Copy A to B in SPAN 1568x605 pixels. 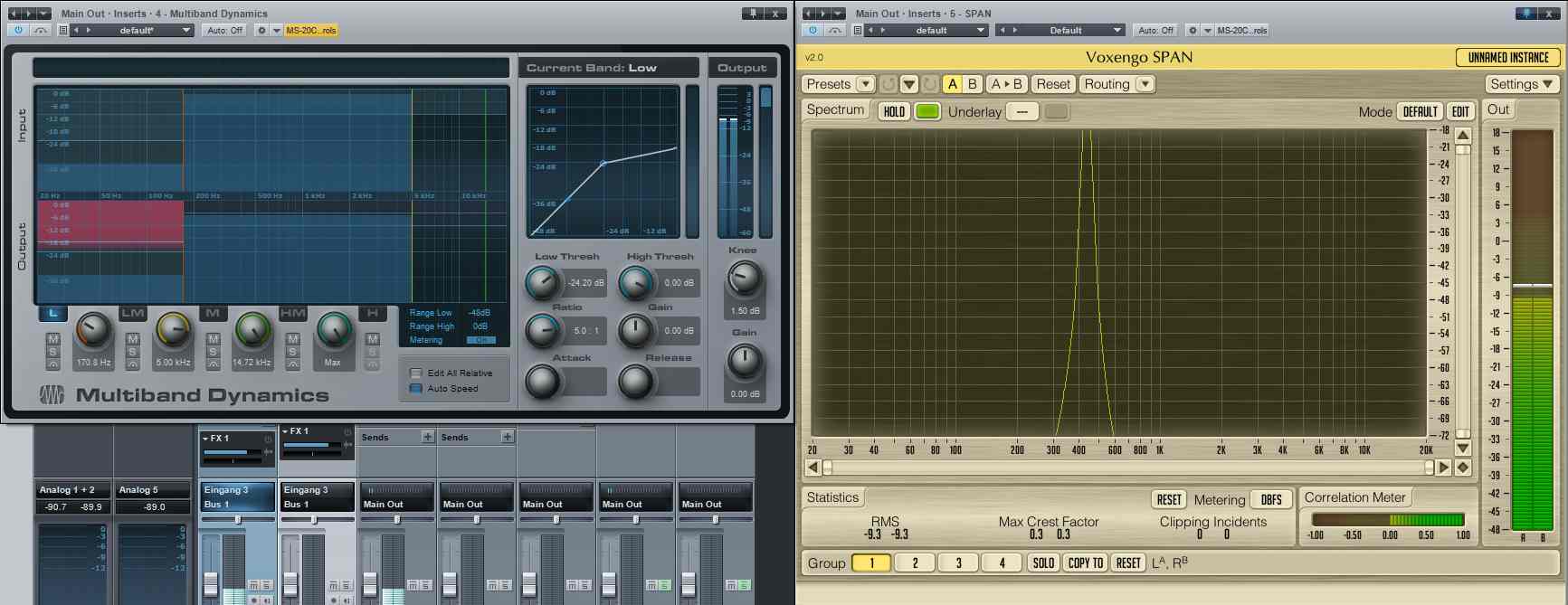(1006, 84)
